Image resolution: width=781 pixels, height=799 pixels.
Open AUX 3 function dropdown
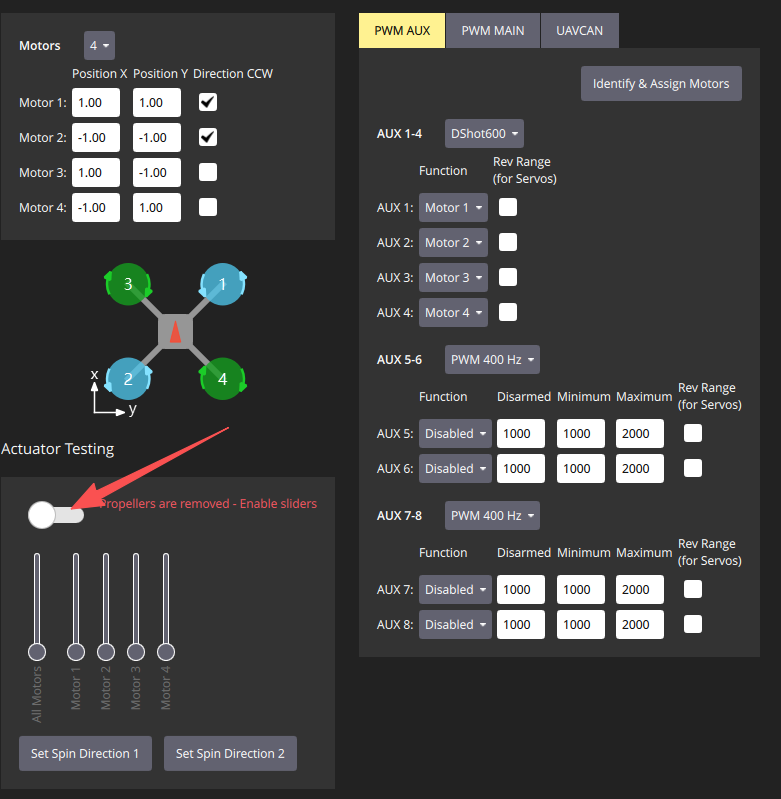tap(453, 277)
